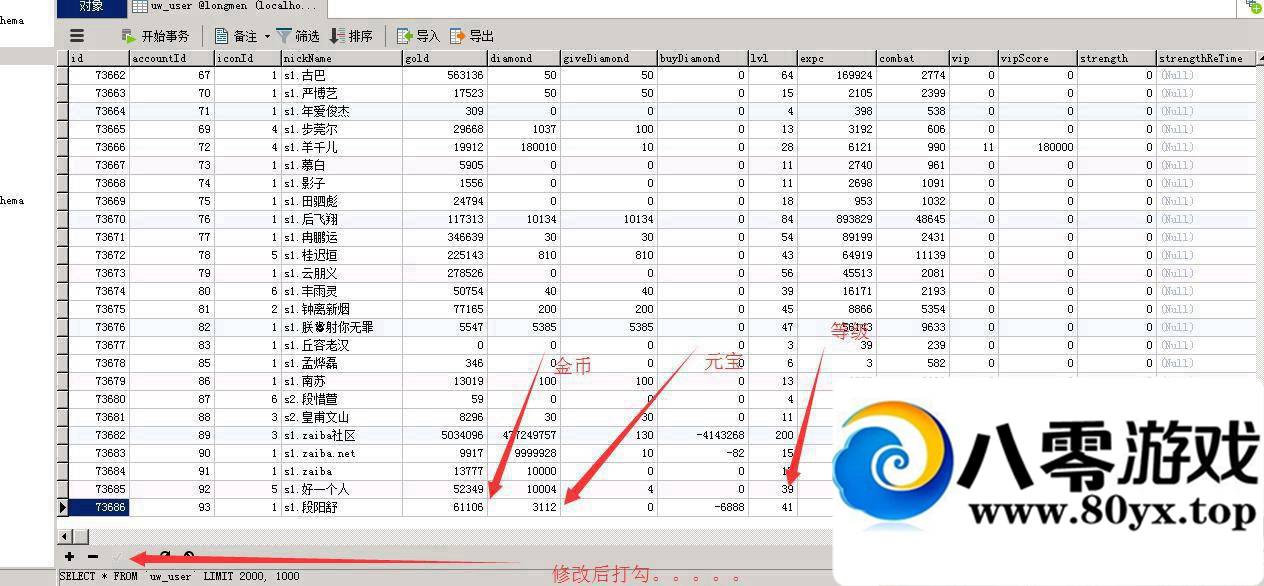Apply changes with the checkmark button
The image size is (1264, 586).
click(x=117, y=556)
